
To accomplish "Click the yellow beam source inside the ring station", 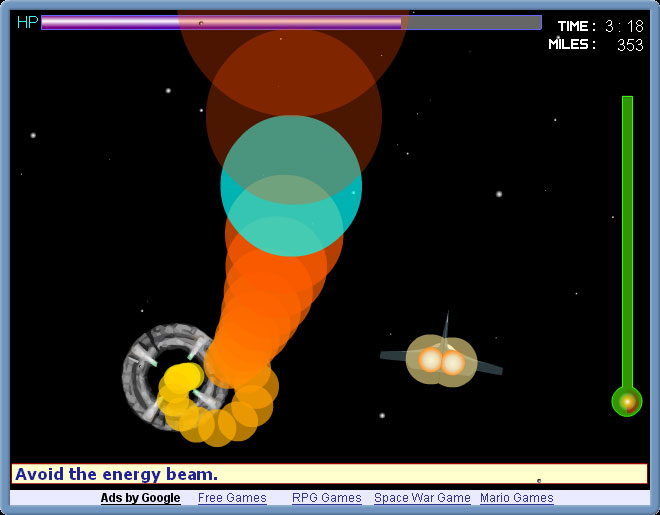I will tap(183, 377).
